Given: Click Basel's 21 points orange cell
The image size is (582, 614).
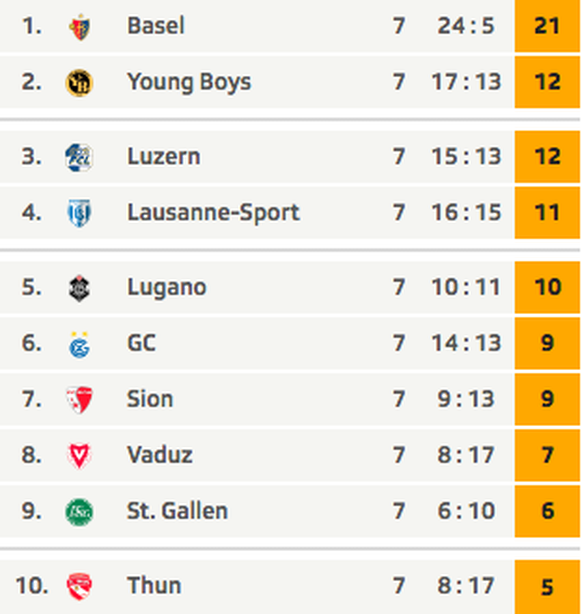Looking at the screenshot, I should [547, 26].
